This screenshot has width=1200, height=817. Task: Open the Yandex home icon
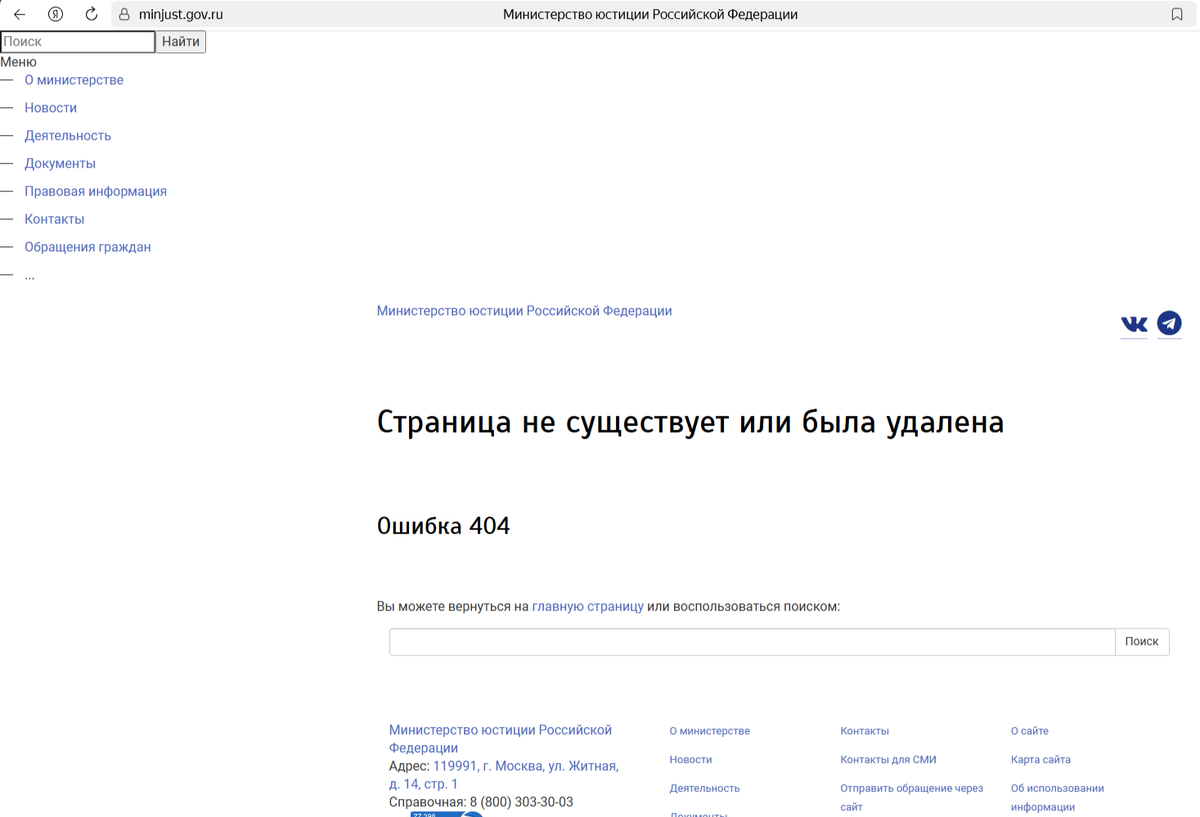[56, 14]
